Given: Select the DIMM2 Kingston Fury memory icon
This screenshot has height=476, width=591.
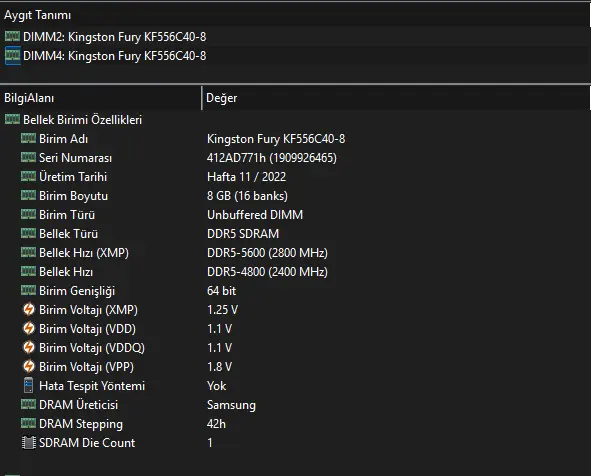Looking at the screenshot, I should [x=12, y=37].
